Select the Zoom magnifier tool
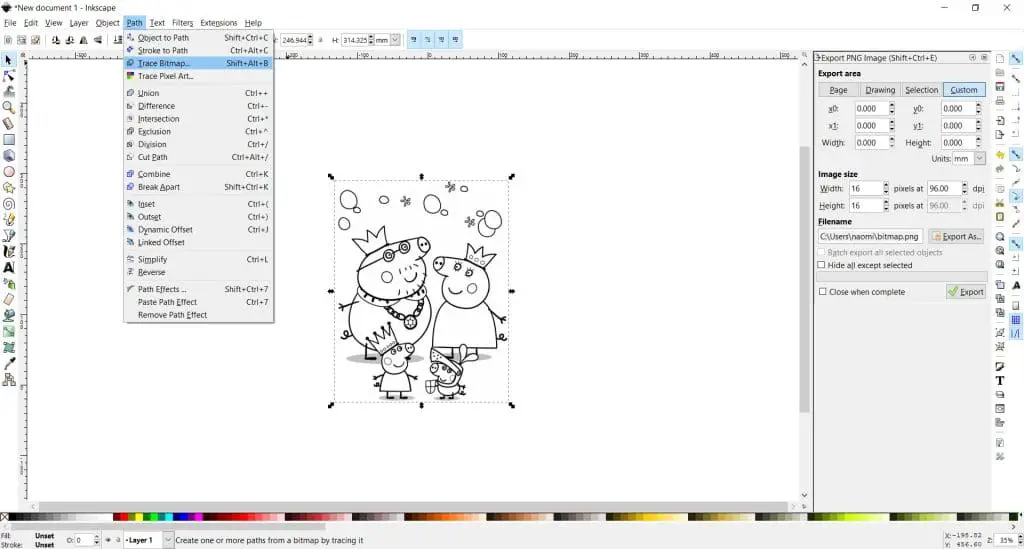The width and height of the screenshot is (1024, 549). pyautogui.click(x=8, y=108)
